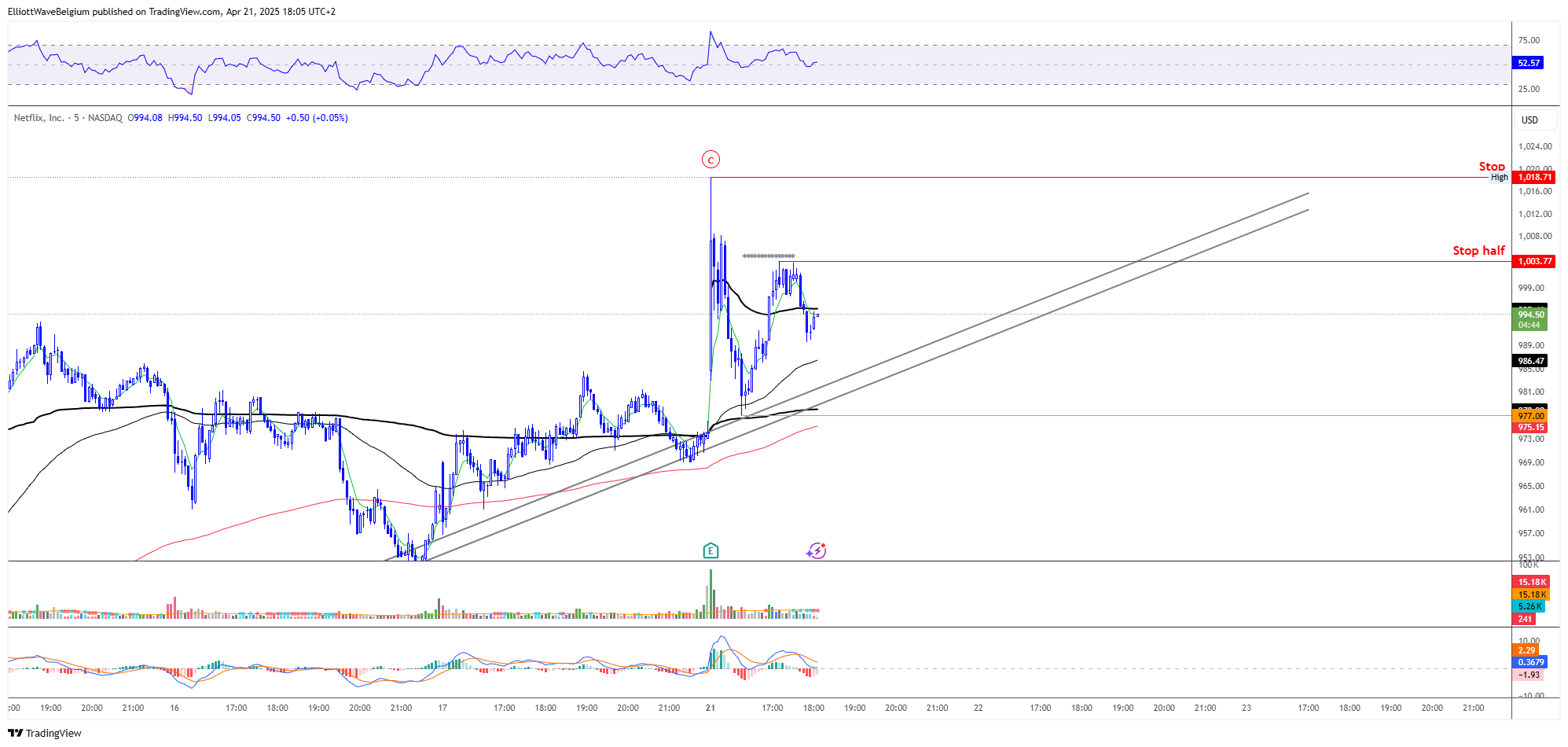Click the high value H994.50
The height and width of the screenshot is (747, 1568).
[x=185, y=118]
